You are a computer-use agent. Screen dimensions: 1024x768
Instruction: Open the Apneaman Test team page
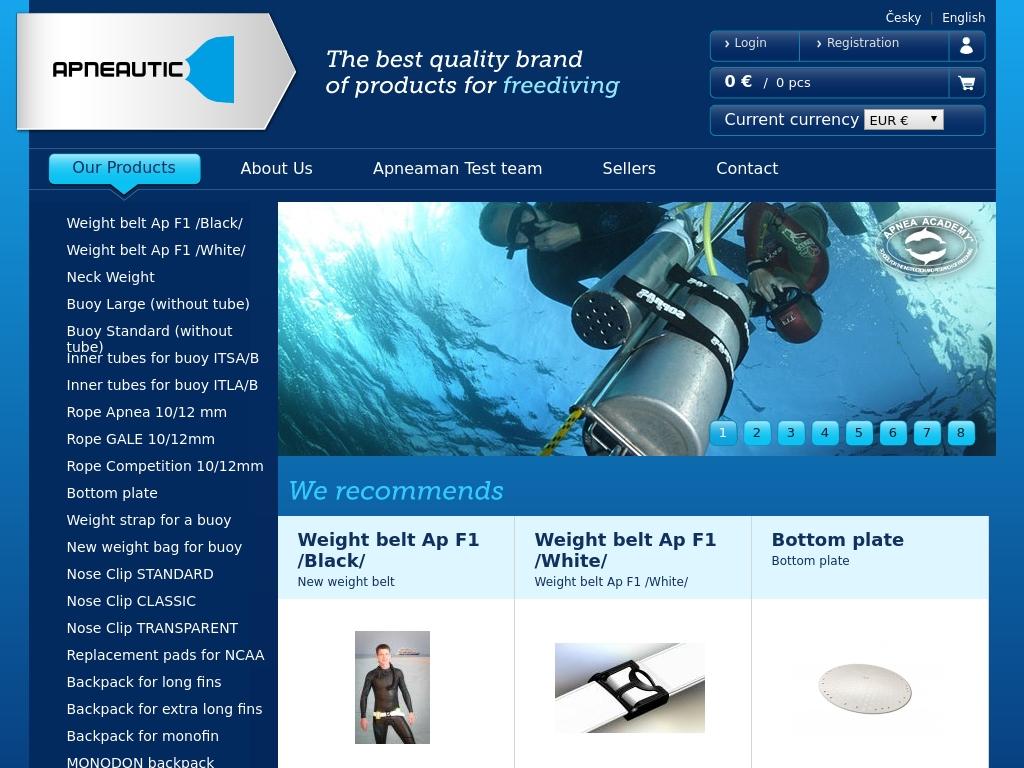(457, 169)
